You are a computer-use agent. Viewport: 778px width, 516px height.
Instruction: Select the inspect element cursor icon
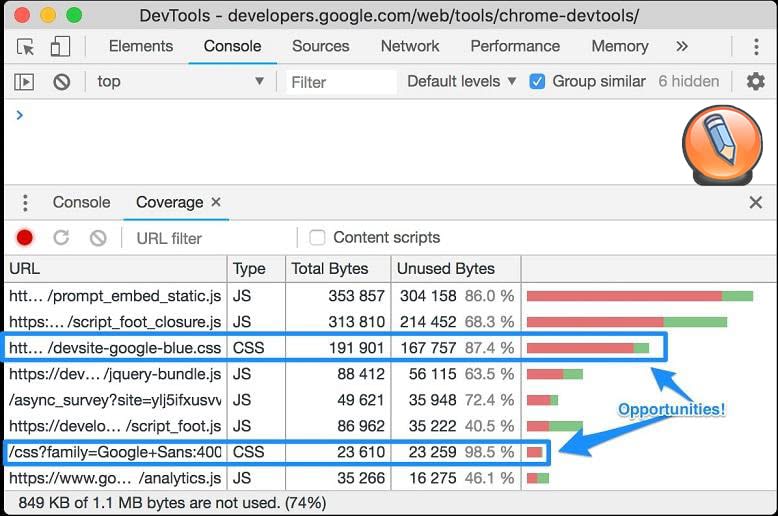point(26,47)
